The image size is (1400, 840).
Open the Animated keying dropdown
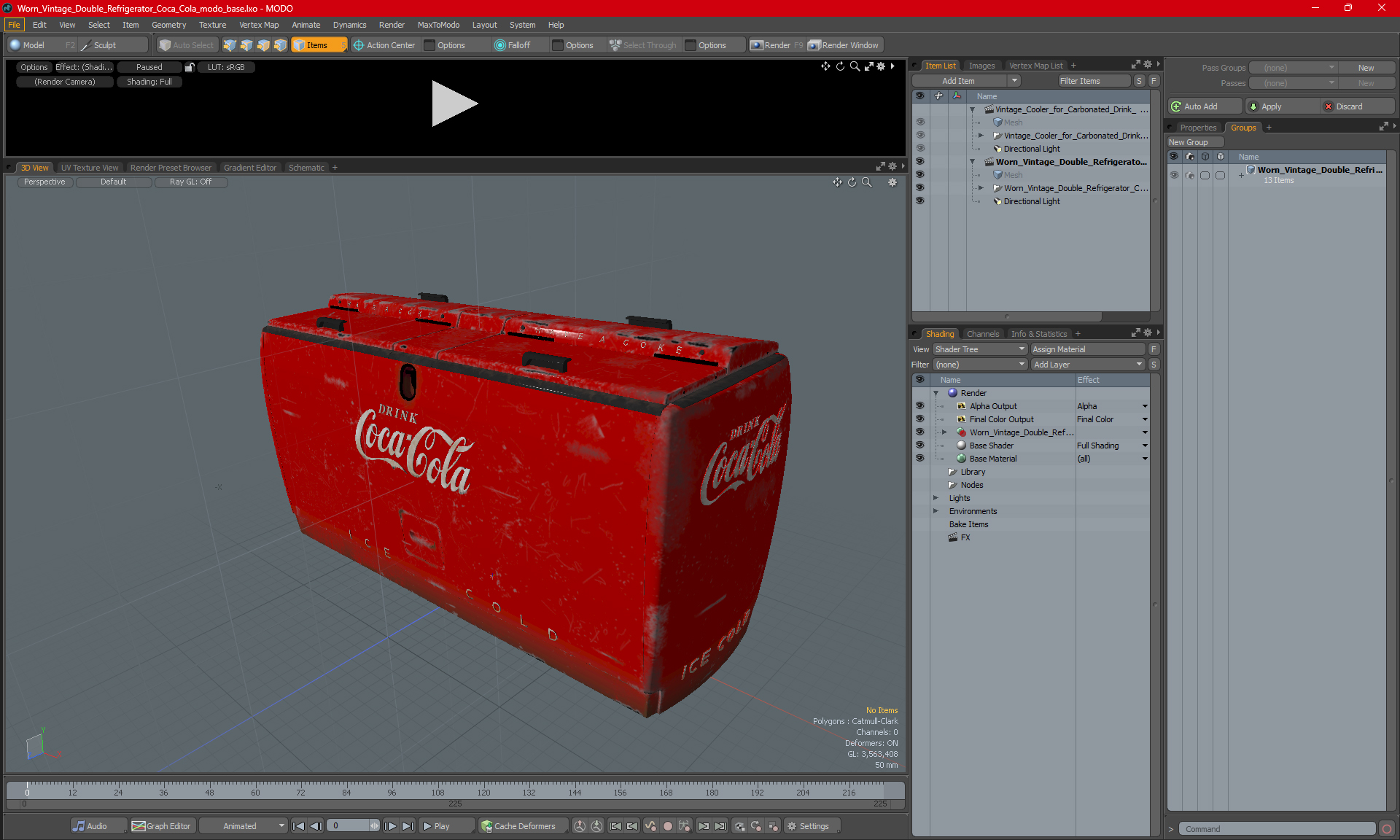click(x=244, y=826)
